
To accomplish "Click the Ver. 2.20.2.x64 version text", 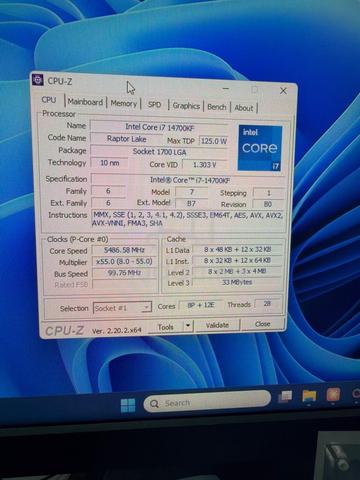I will 117,331.
